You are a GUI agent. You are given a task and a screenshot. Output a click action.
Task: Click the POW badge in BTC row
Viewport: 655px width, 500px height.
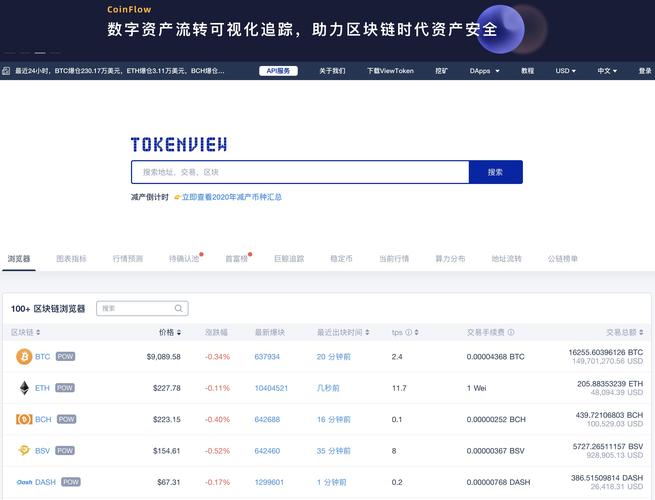click(x=65, y=356)
